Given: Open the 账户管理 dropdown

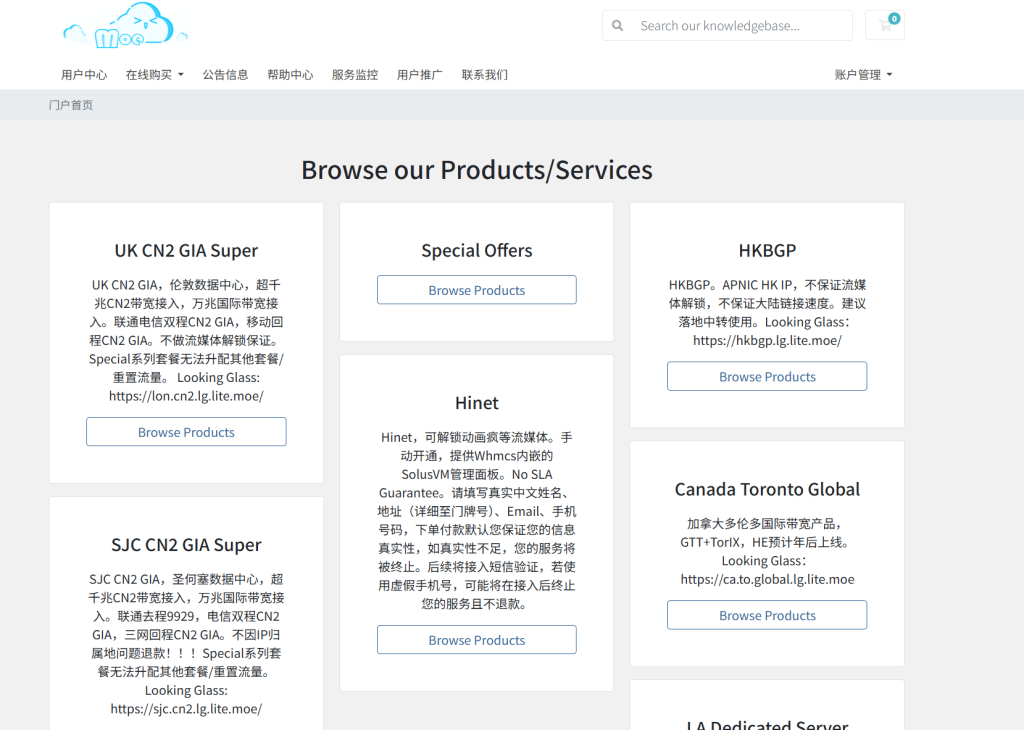Looking at the screenshot, I should pos(863,75).
